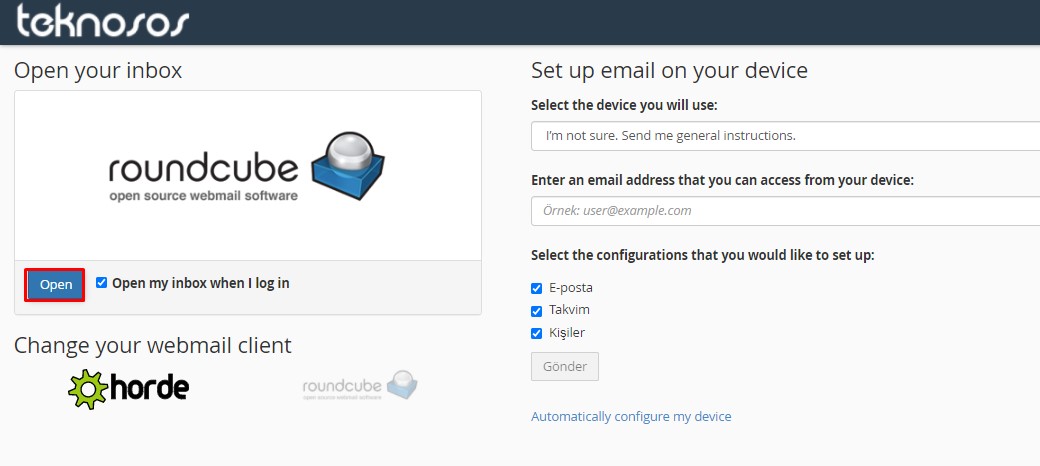Click the small faded roundcube cube icon
This screenshot has height=466, width=1040.
click(402, 384)
